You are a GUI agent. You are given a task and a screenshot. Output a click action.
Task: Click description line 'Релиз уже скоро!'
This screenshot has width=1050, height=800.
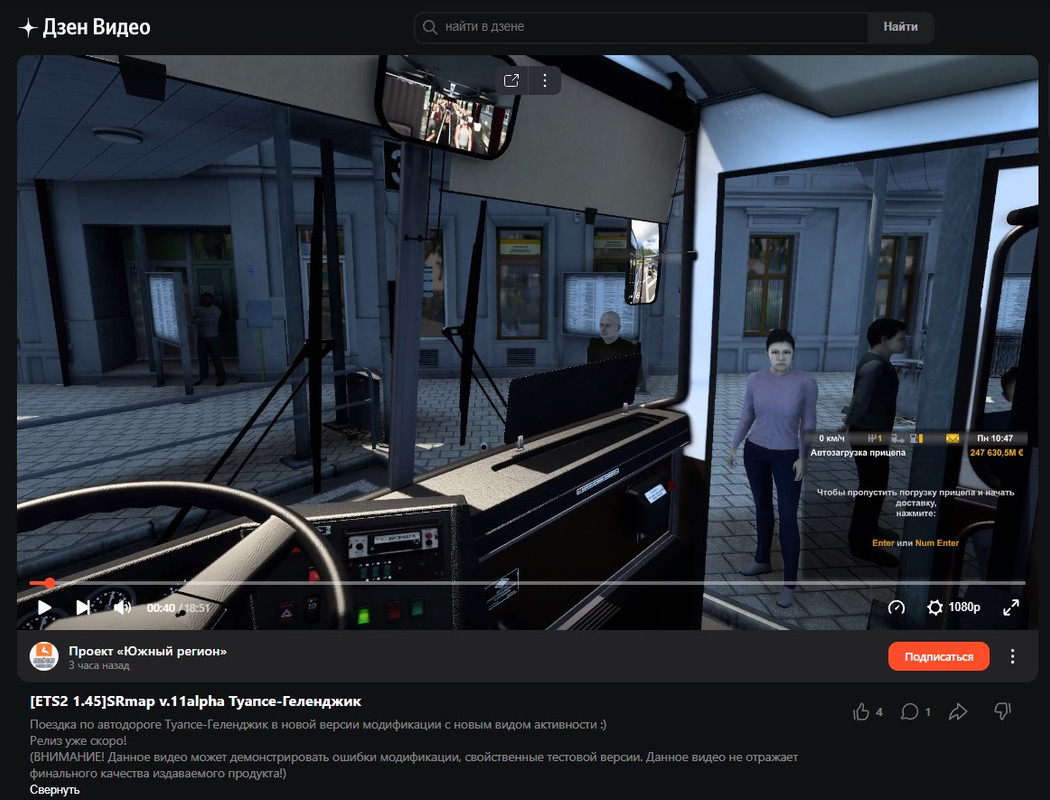[78, 740]
